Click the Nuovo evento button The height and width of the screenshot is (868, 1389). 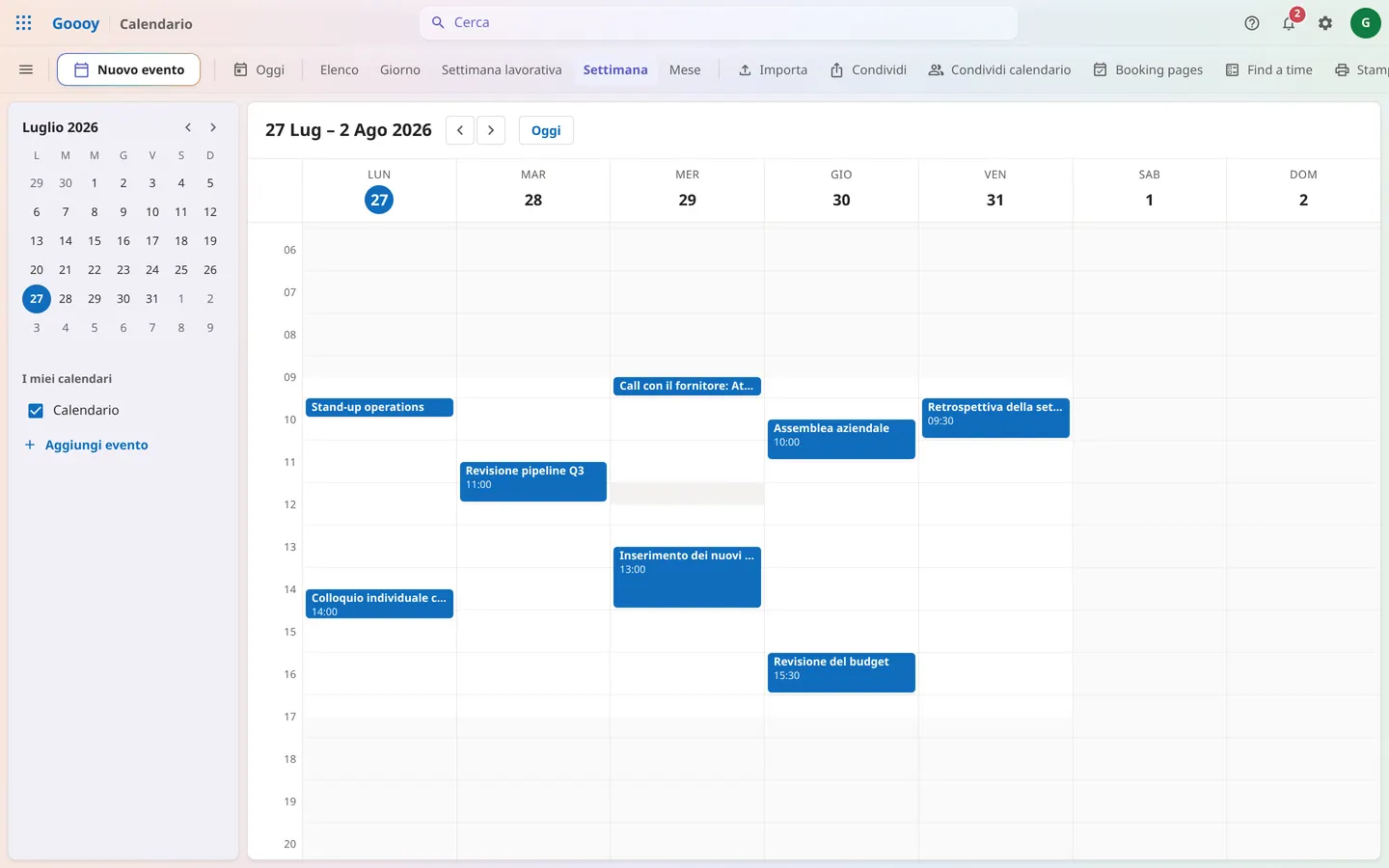click(128, 69)
